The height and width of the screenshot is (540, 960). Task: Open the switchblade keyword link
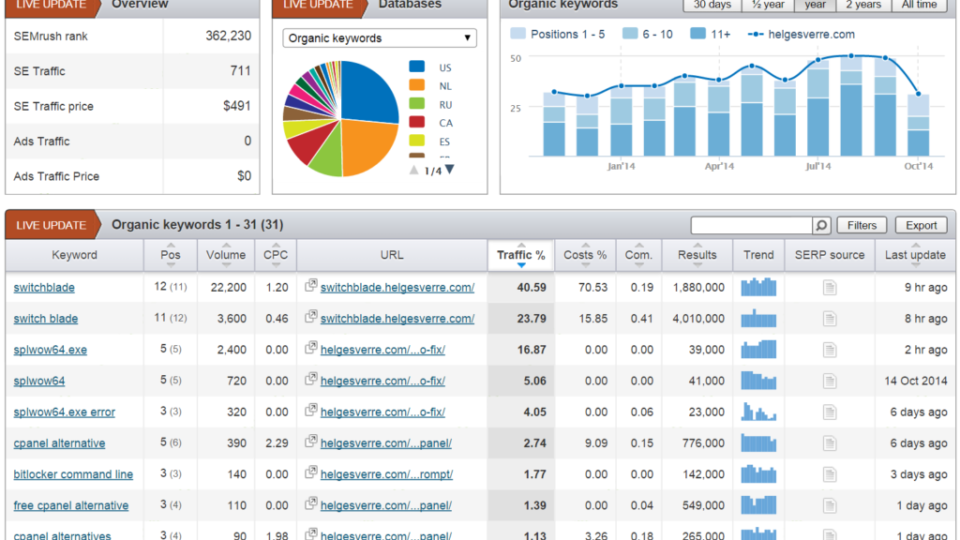coord(44,287)
